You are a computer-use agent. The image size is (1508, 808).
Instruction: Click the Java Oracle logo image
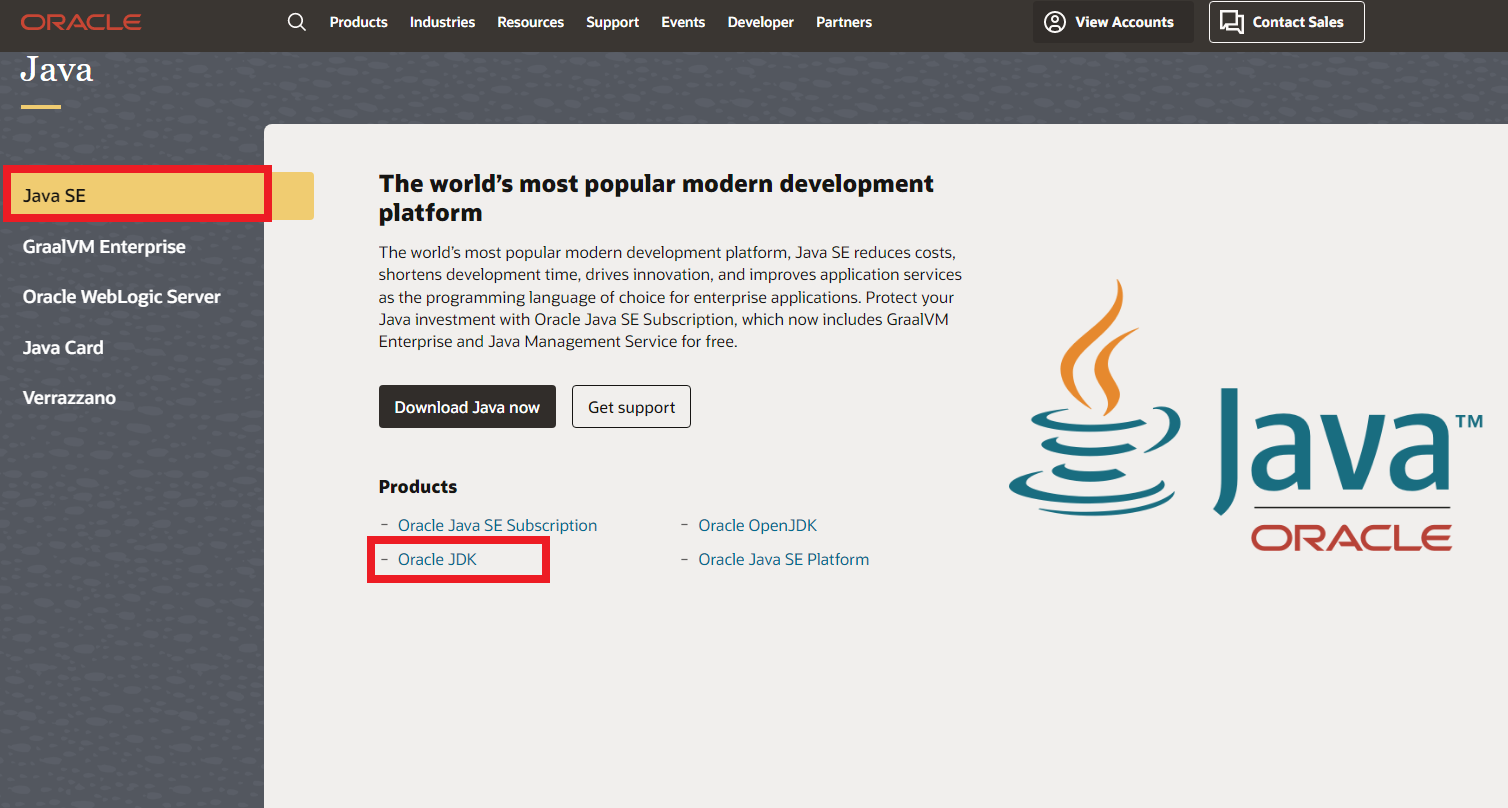[1245, 415]
